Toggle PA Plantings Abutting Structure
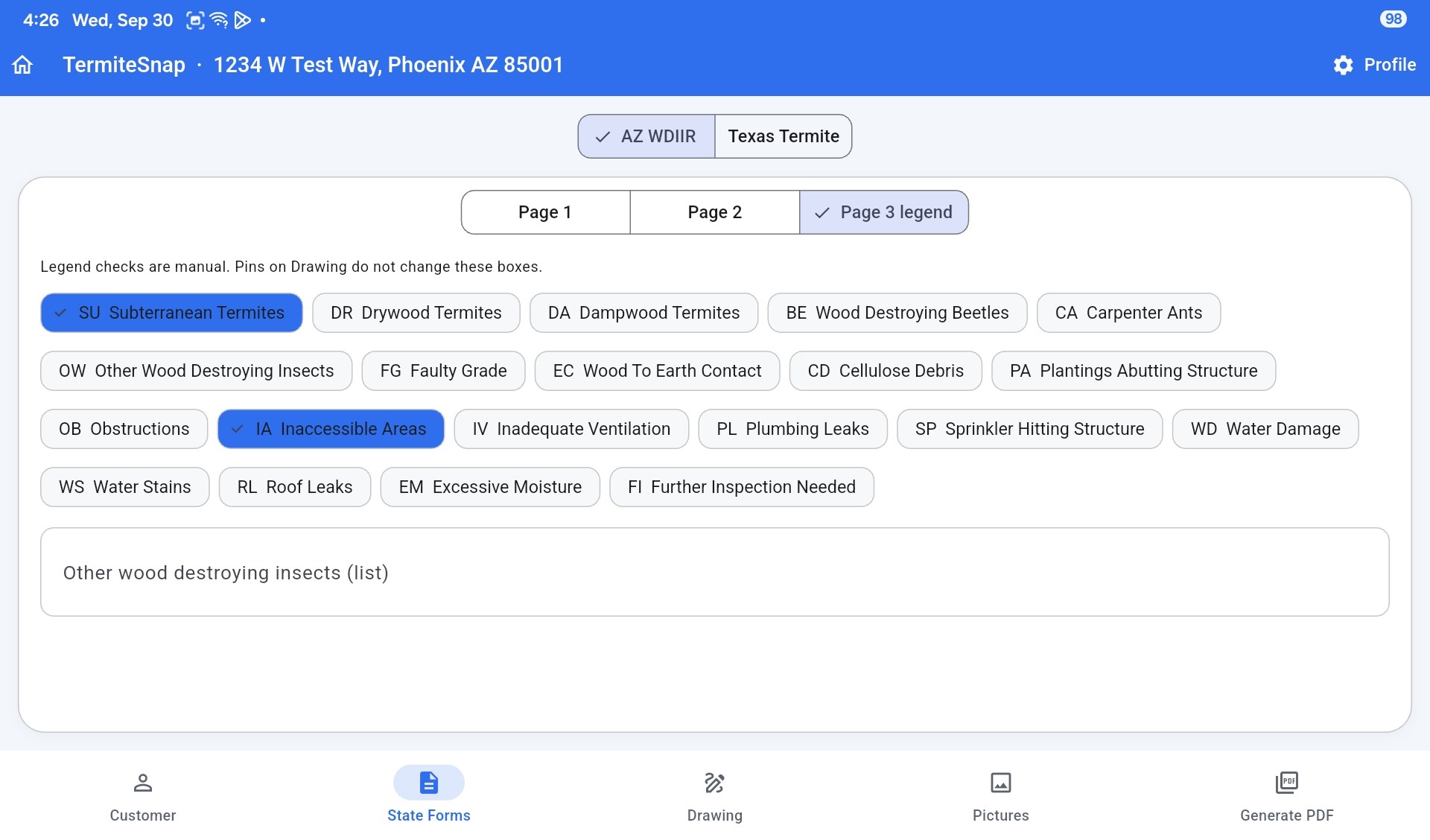Image resolution: width=1430 pixels, height=840 pixels. coord(1134,371)
